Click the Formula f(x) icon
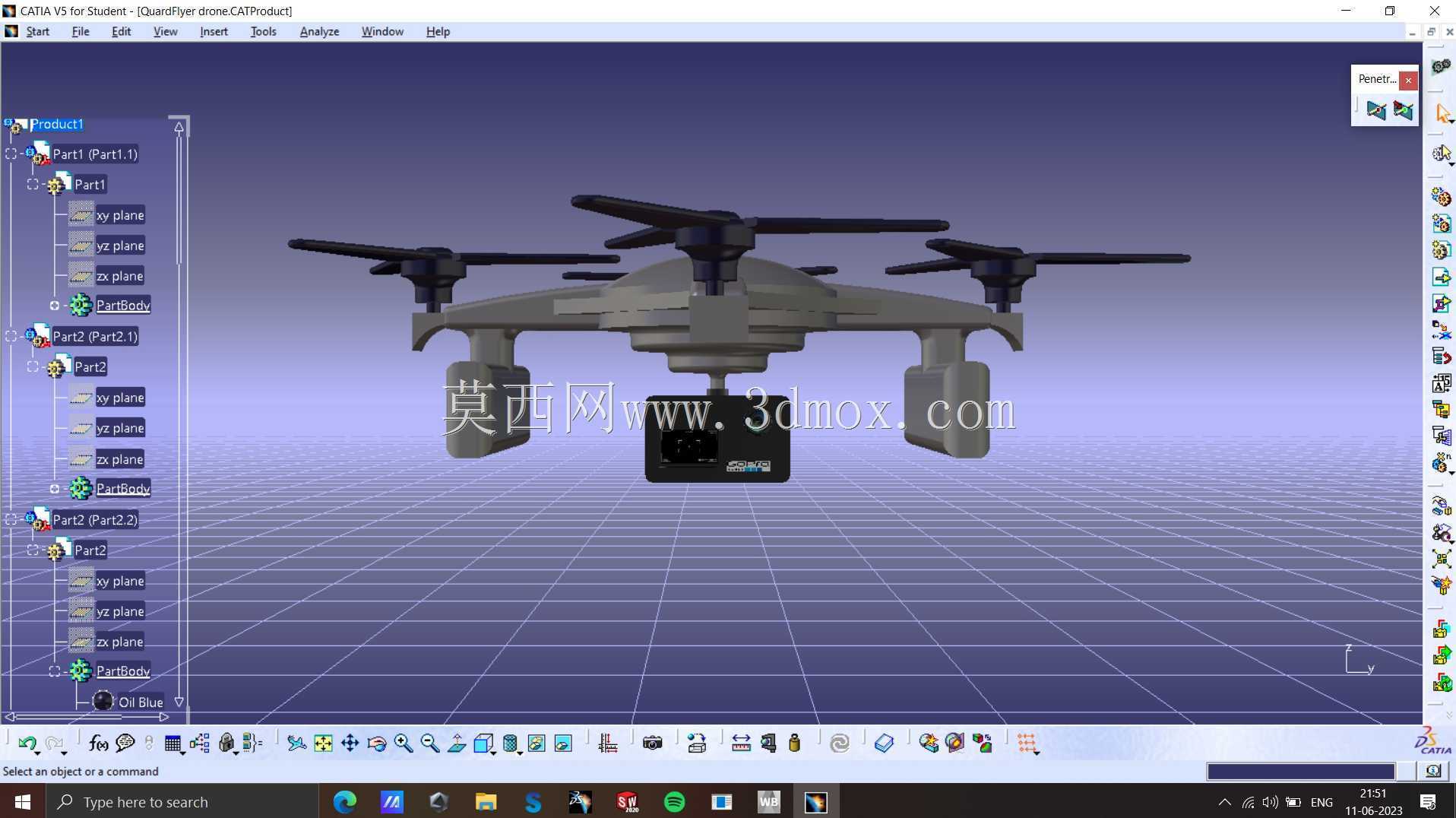The width and height of the screenshot is (1456, 818). click(98, 743)
